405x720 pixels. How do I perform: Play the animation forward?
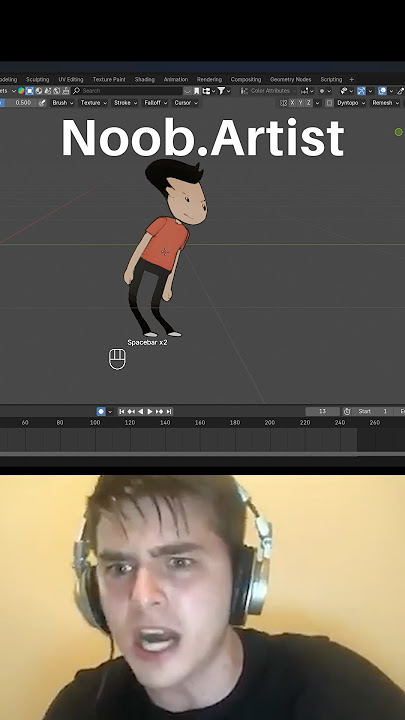[x=150, y=411]
